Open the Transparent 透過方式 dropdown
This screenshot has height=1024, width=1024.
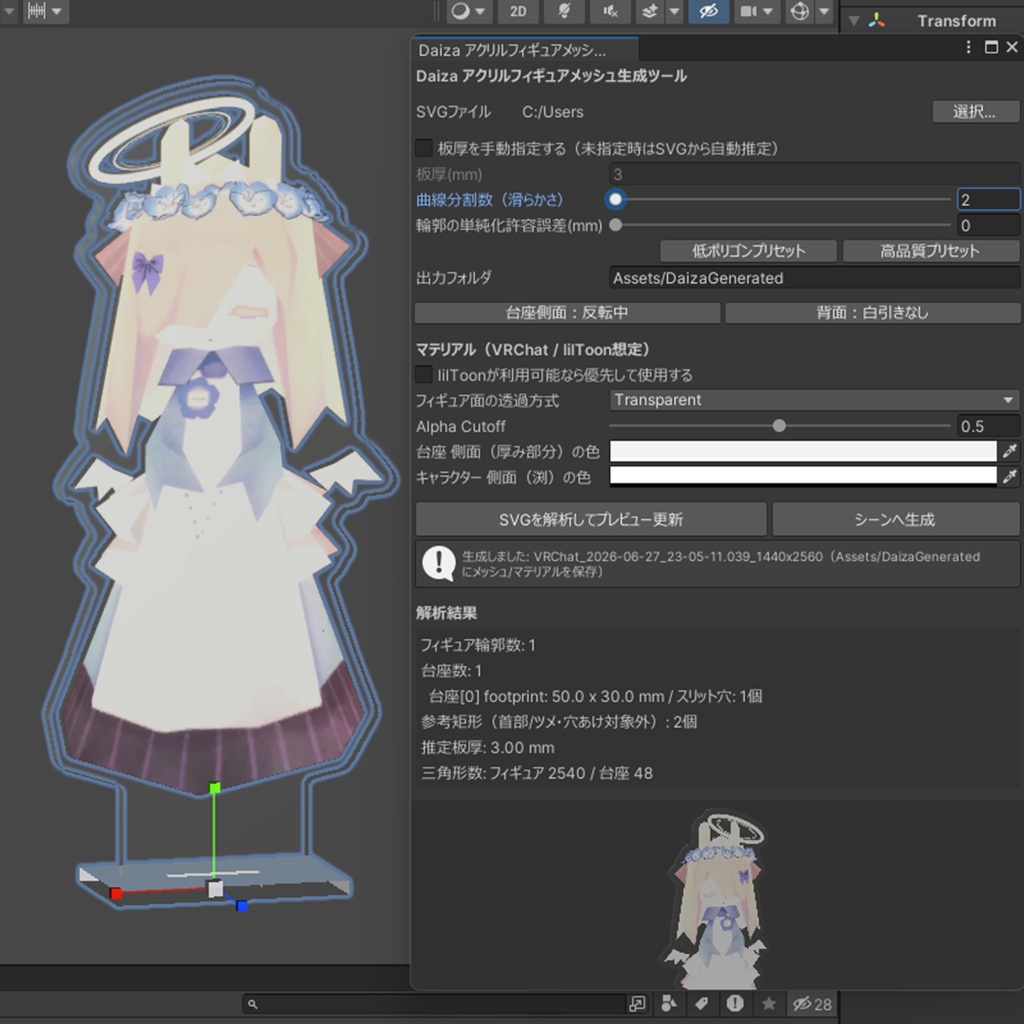tap(814, 400)
